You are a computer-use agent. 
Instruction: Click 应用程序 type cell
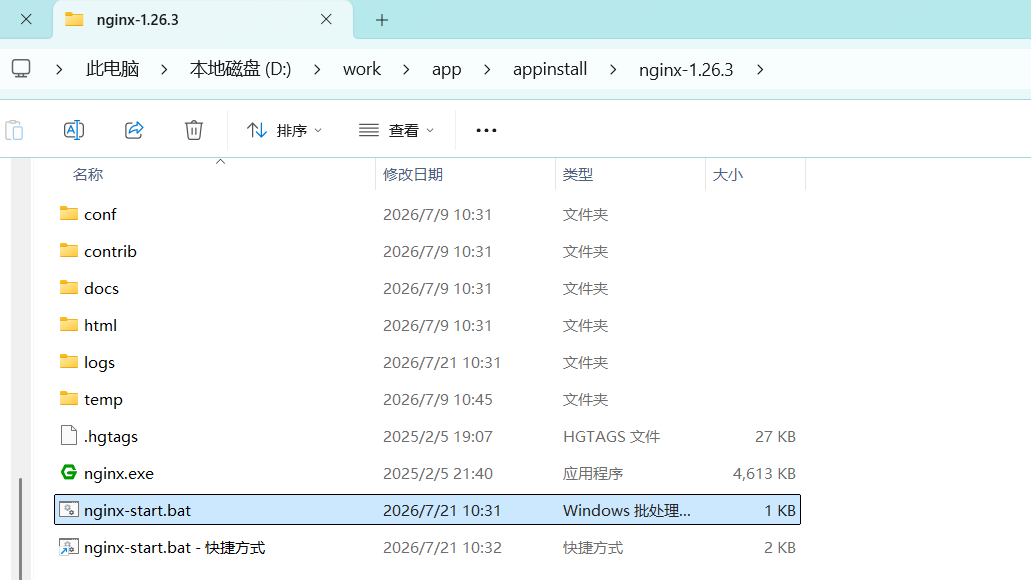coord(593,474)
